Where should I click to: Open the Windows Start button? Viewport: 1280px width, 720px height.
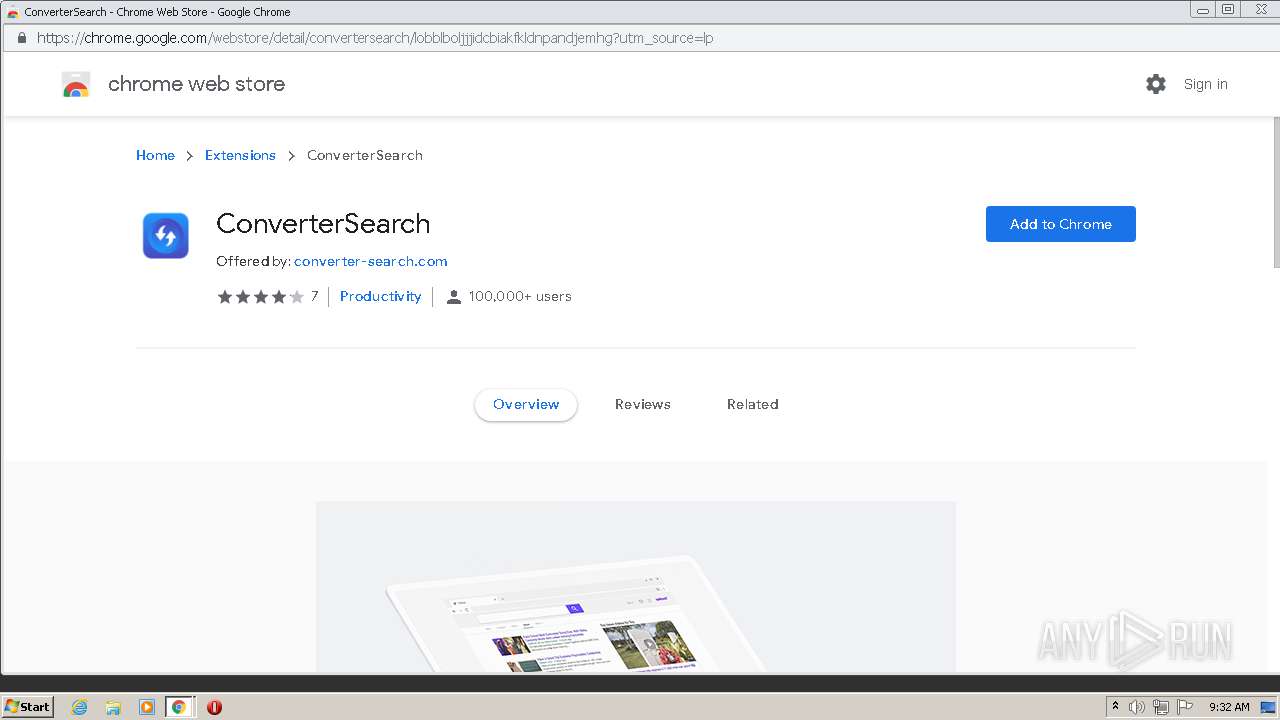click(x=27, y=707)
